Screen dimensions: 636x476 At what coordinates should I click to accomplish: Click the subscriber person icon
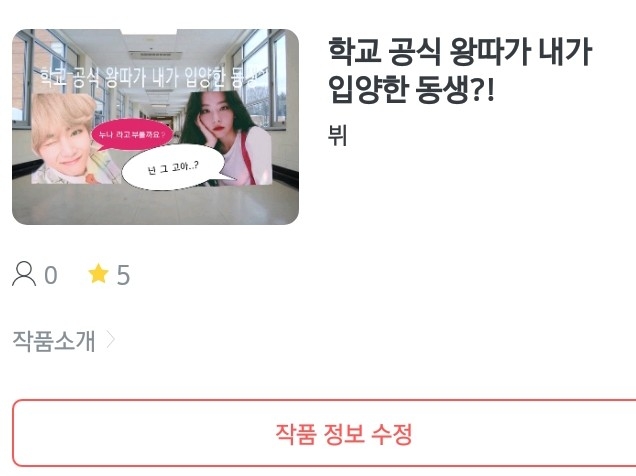(x=24, y=274)
